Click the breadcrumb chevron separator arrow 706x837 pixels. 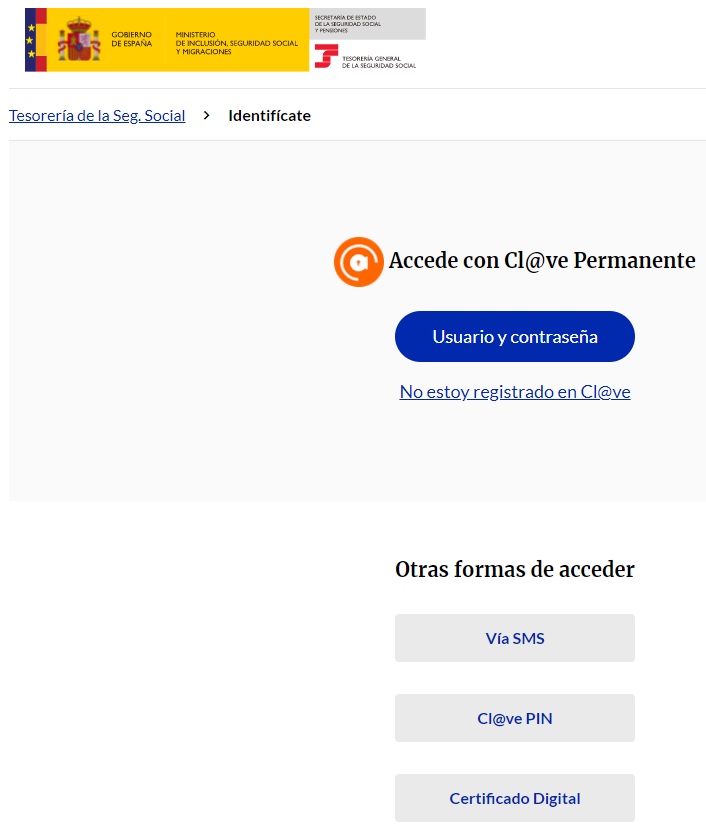[x=207, y=115]
